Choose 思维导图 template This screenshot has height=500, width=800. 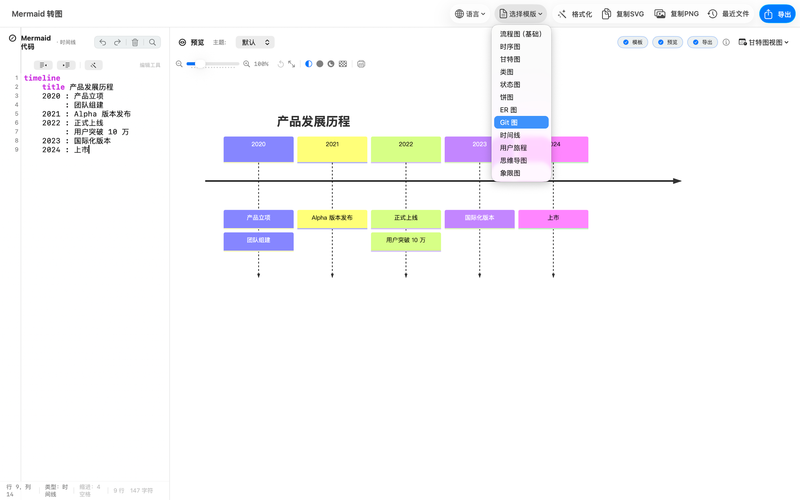tap(521, 160)
